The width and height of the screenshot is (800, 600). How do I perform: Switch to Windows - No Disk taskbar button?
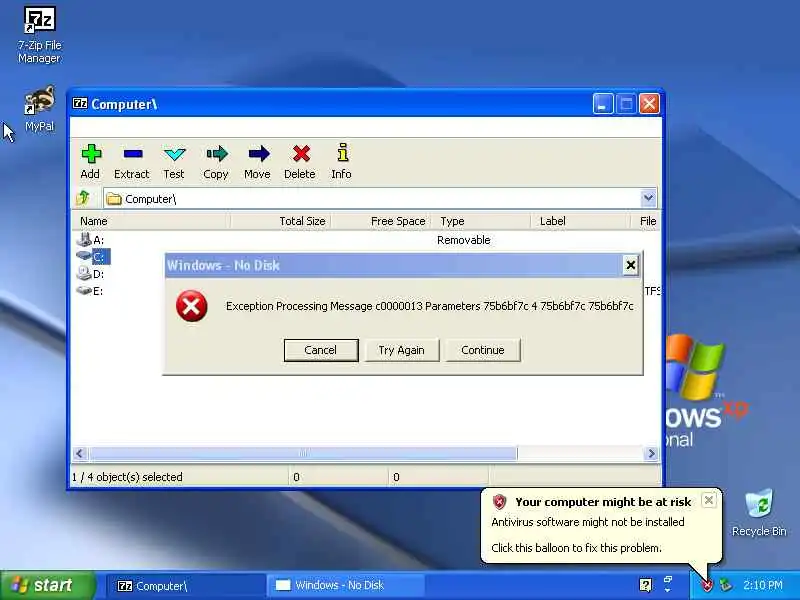click(345, 586)
